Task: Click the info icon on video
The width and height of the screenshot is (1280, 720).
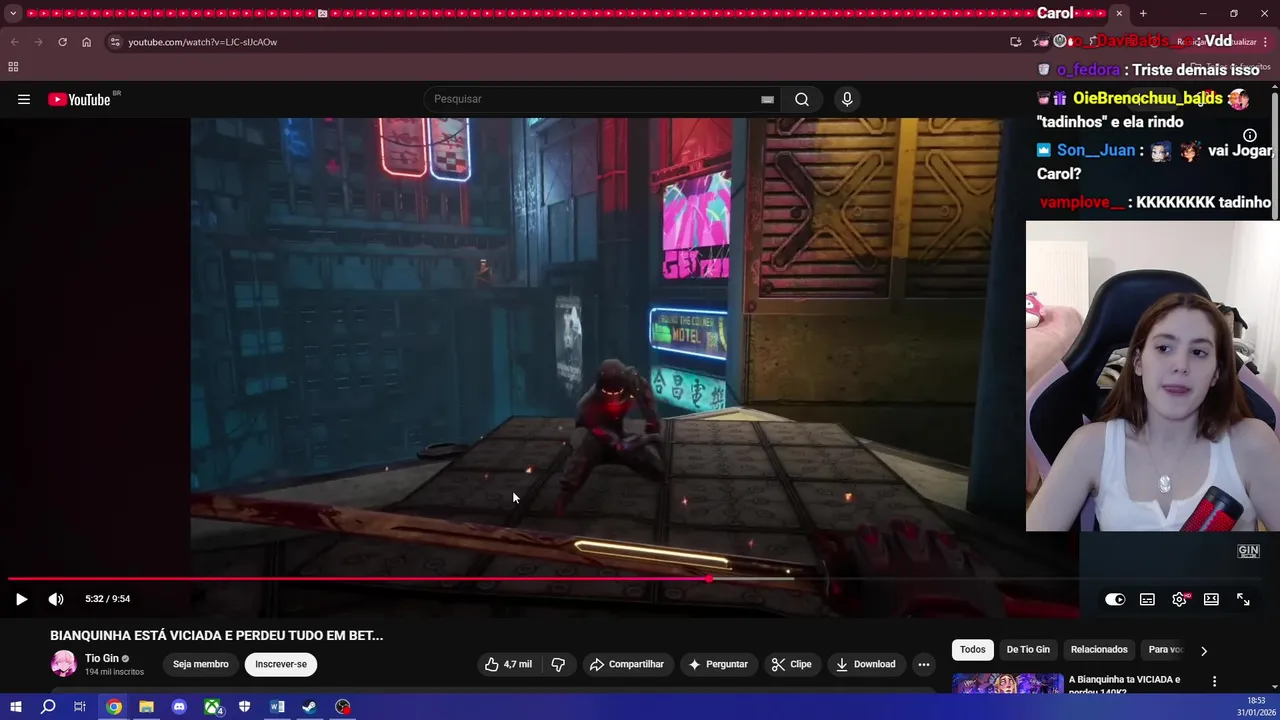Action: coord(1250,135)
